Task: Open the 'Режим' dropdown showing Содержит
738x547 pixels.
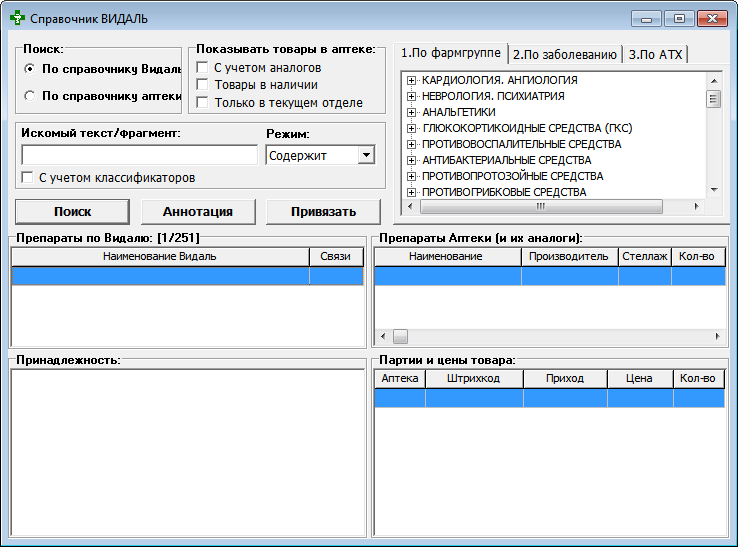Action: 366,155
